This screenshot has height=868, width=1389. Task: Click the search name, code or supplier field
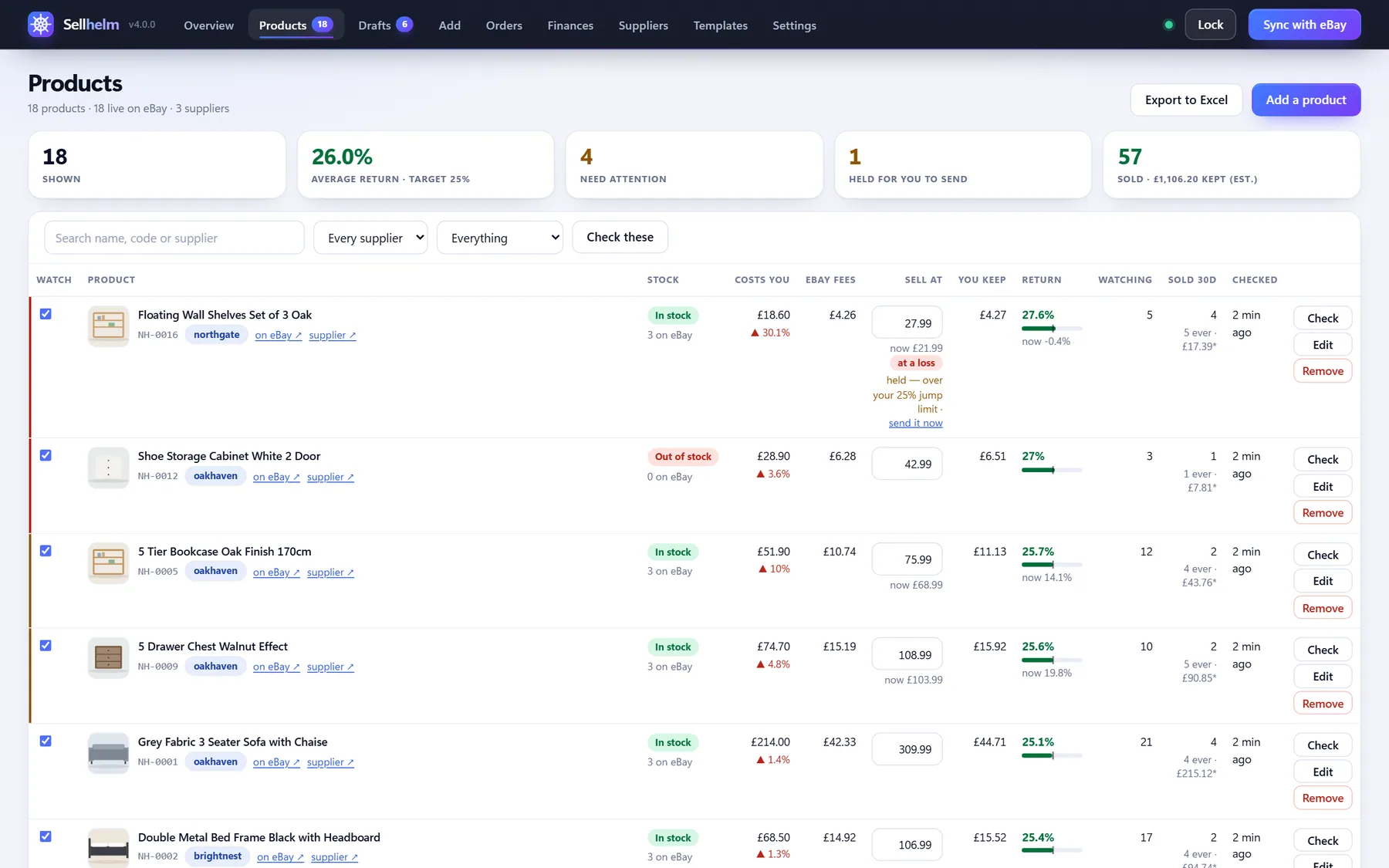(x=174, y=238)
